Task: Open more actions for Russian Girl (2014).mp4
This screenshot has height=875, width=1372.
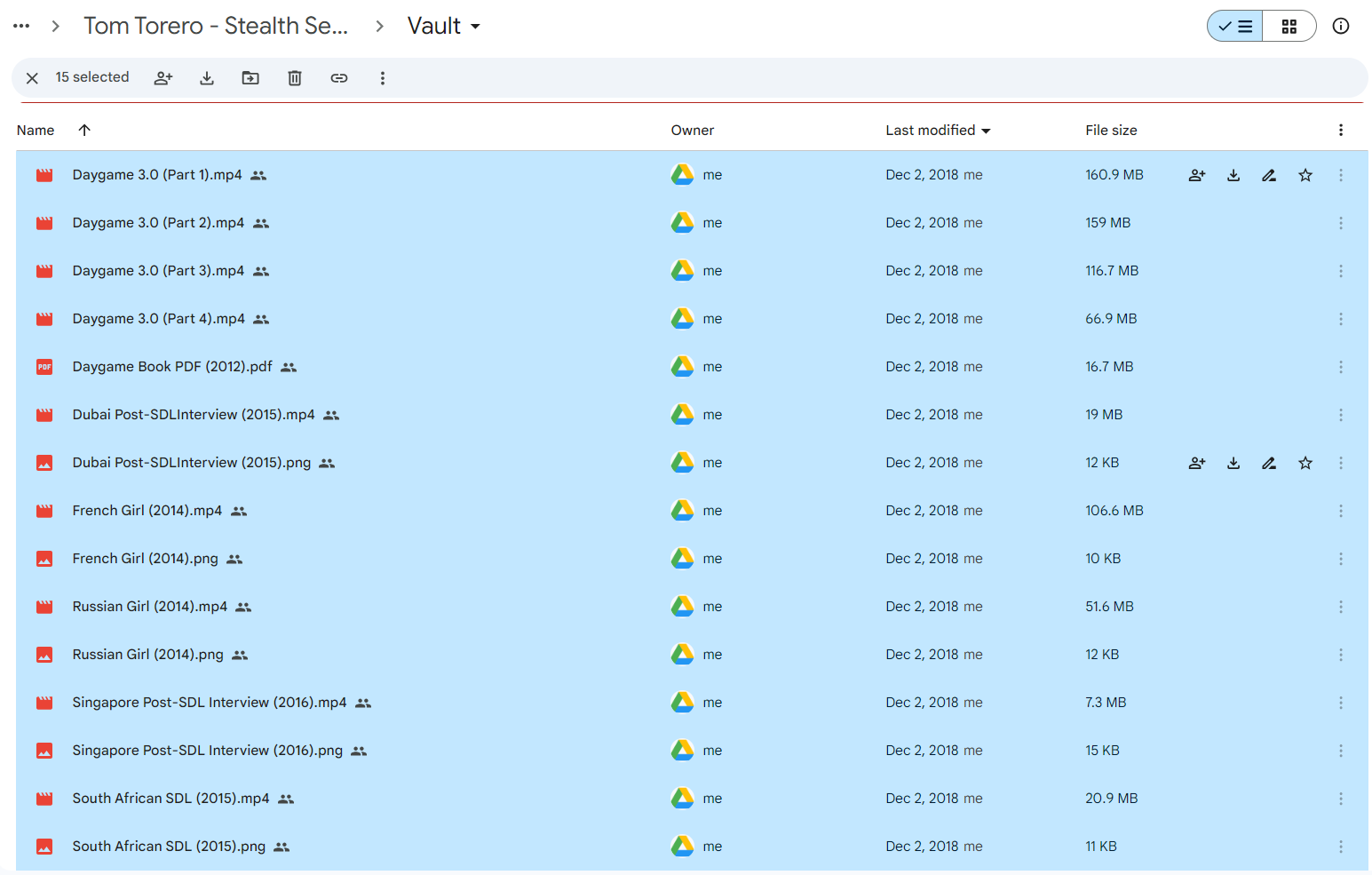Action: tap(1341, 607)
